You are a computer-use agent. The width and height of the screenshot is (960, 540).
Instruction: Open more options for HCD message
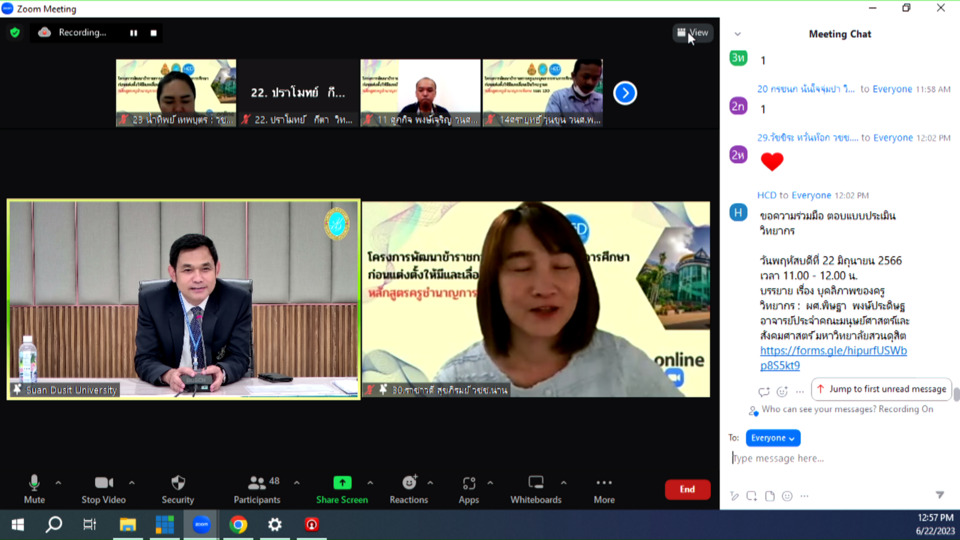(x=800, y=391)
